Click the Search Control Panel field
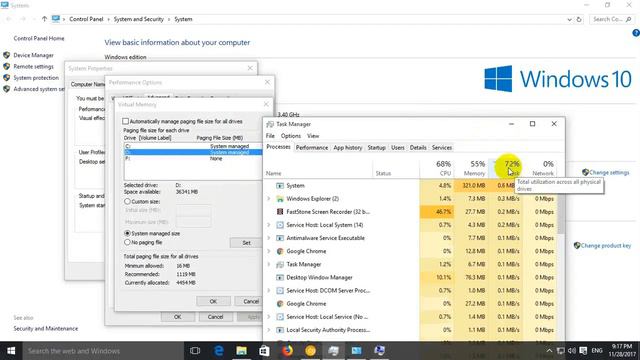The width and height of the screenshot is (640, 360). pyautogui.click(x=612, y=19)
